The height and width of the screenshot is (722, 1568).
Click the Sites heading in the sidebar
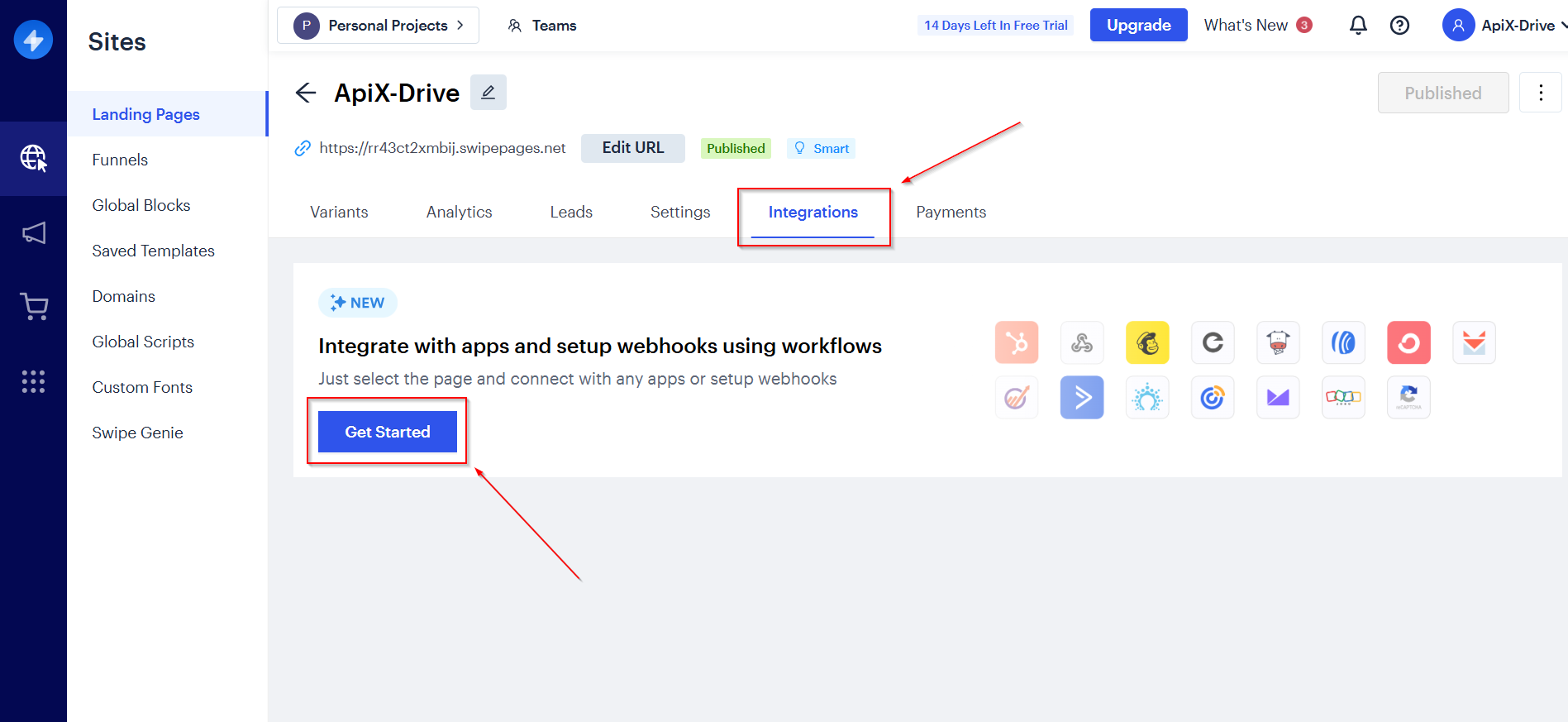tap(117, 42)
